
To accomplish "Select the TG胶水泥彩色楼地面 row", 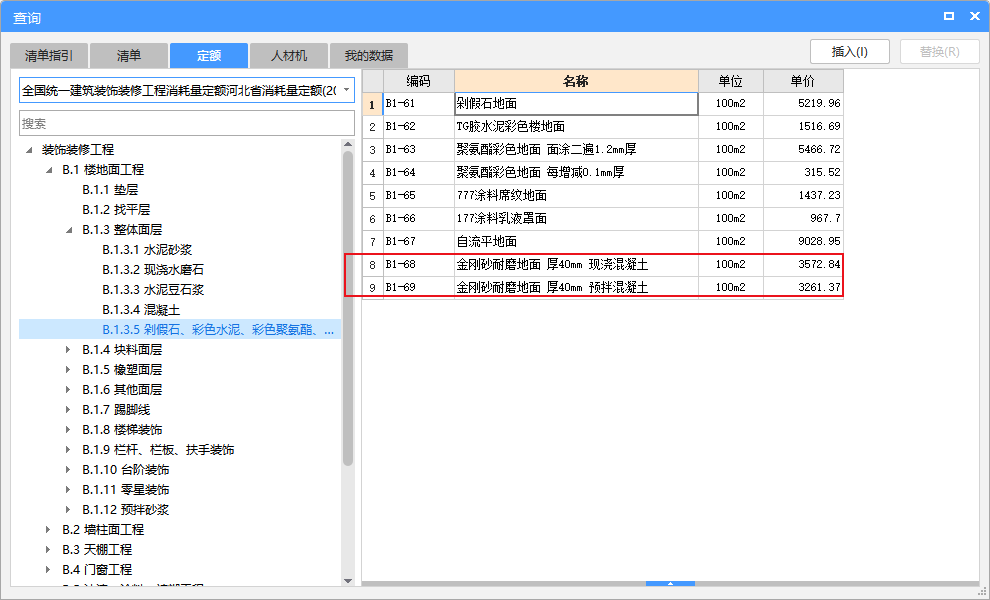I will click(603, 126).
